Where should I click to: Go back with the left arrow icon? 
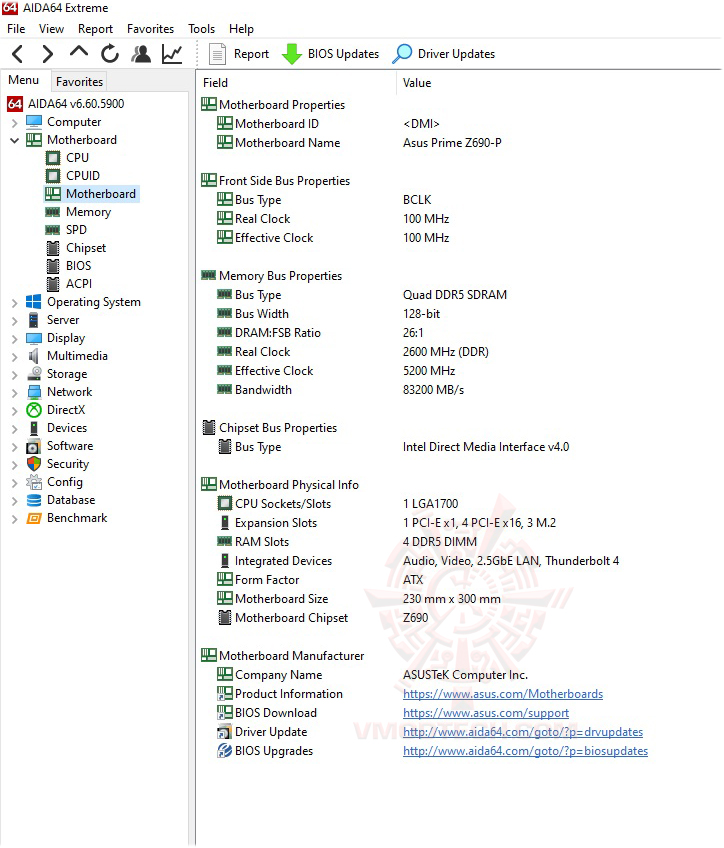[x=17, y=54]
